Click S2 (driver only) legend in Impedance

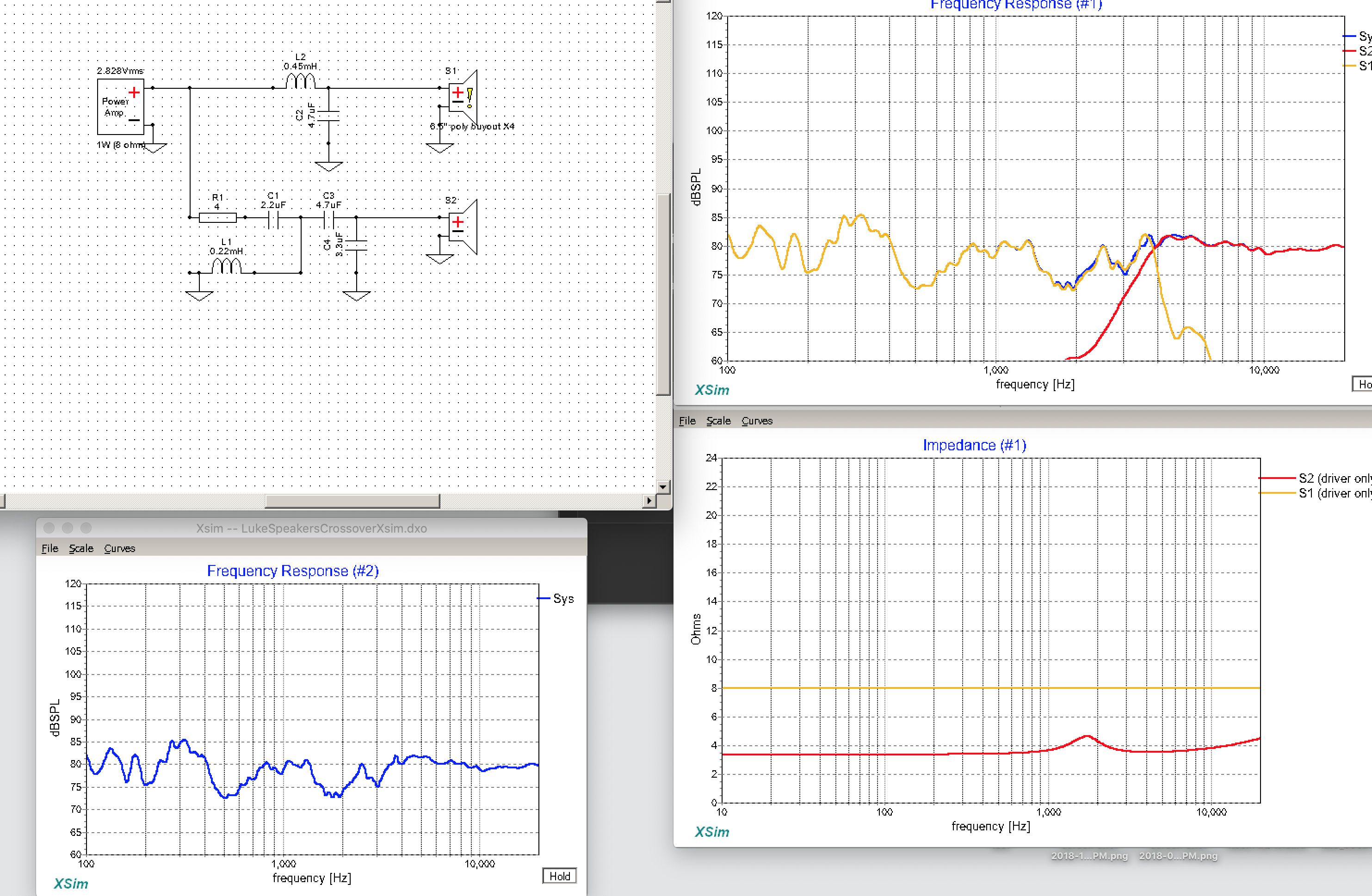[1316, 478]
